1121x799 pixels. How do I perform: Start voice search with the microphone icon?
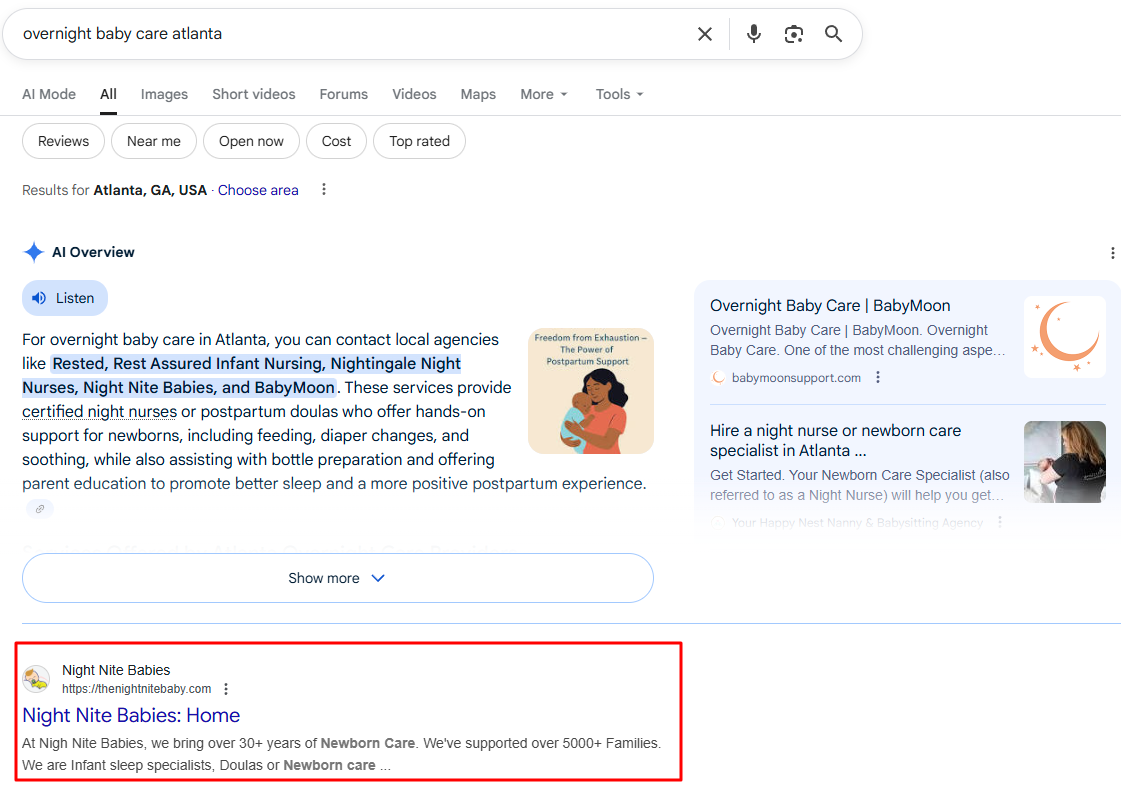point(754,34)
